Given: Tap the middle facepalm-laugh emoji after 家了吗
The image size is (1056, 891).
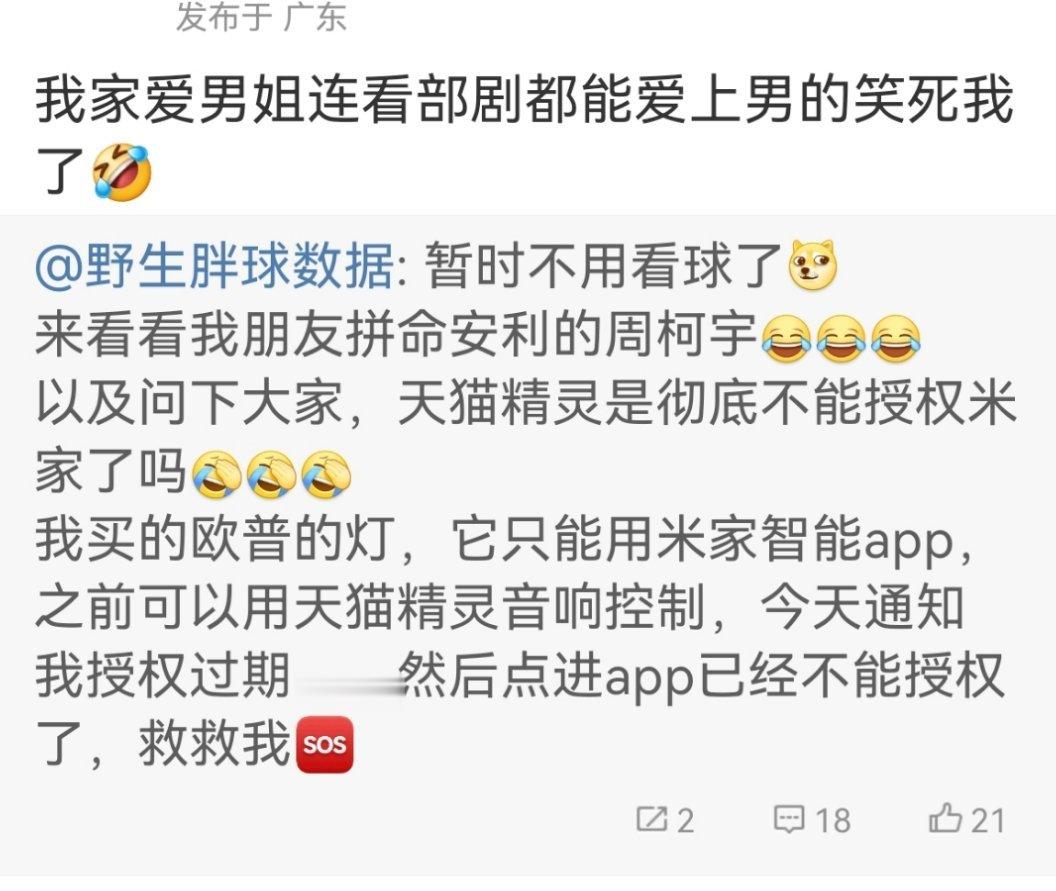Looking at the screenshot, I should [x=271, y=474].
